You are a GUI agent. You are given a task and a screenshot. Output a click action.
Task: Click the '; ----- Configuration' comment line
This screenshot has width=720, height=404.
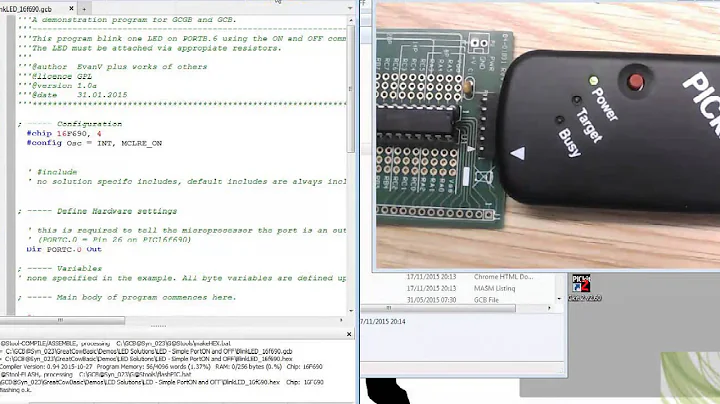(x=70, y=124)
